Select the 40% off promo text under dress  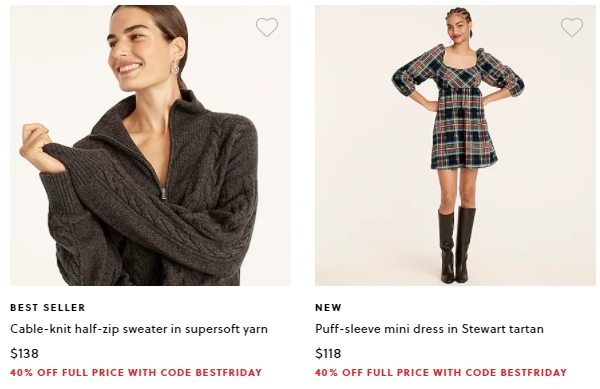(x=441, y=373)
